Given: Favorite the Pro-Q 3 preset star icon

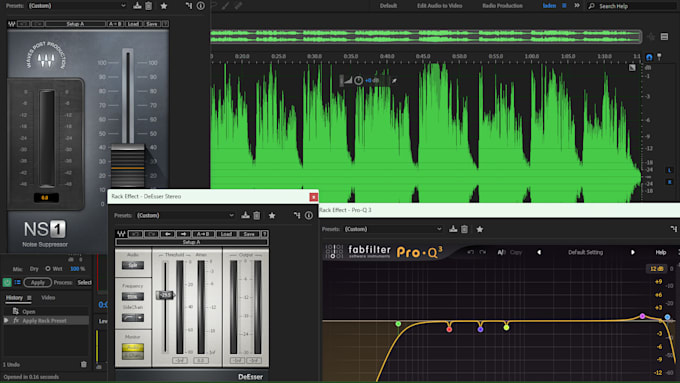Looking at the screenshot, I should [480, 229].
